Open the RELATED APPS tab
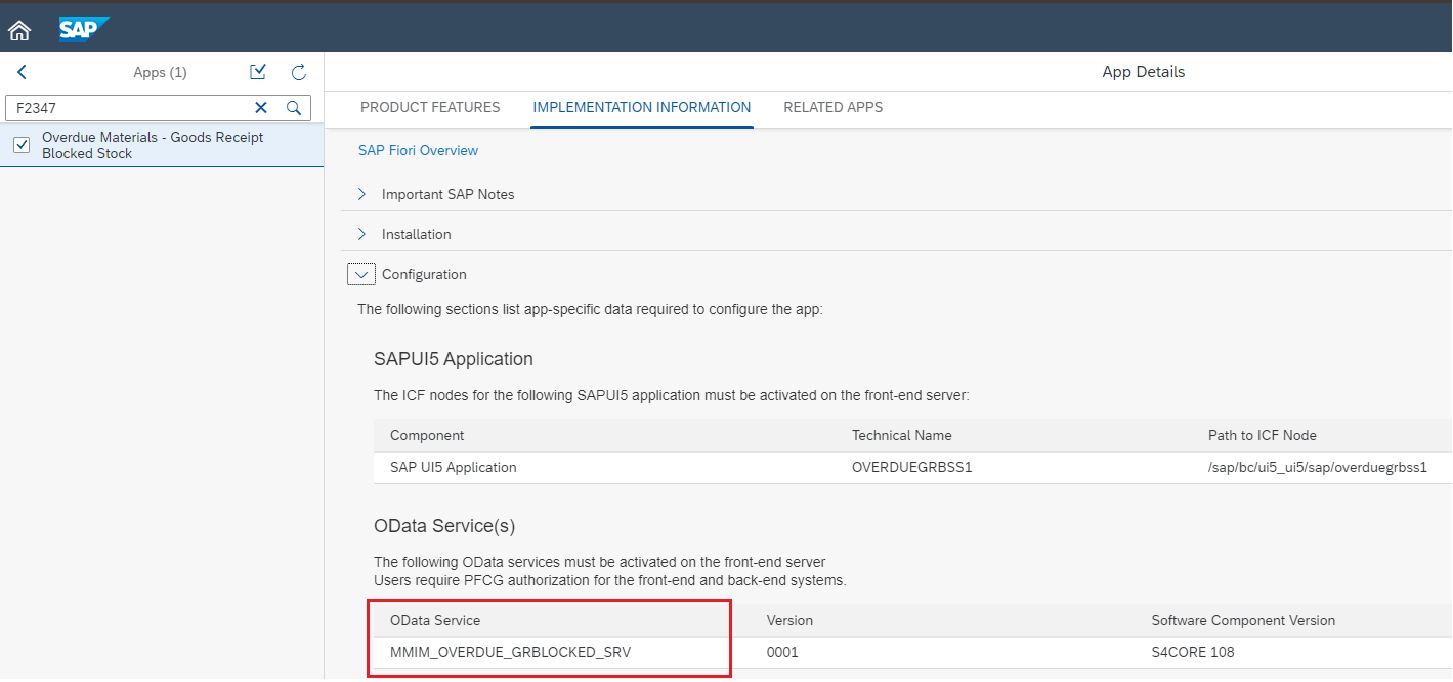Viewport: 1453px width, 682px height. [x=833, y=107]
